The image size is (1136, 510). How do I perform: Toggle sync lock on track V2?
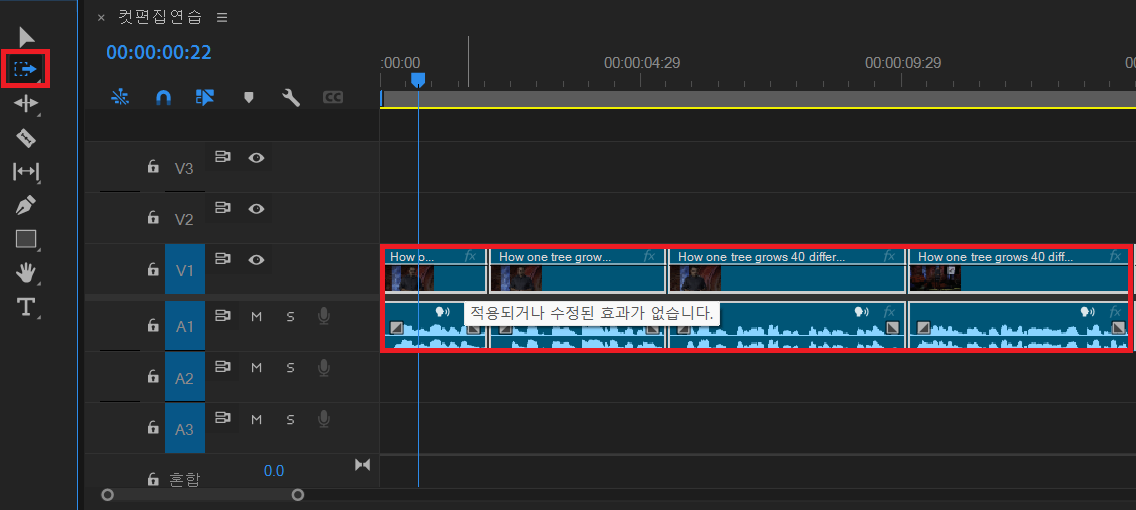pyautogui.click(x=222, y=208)
